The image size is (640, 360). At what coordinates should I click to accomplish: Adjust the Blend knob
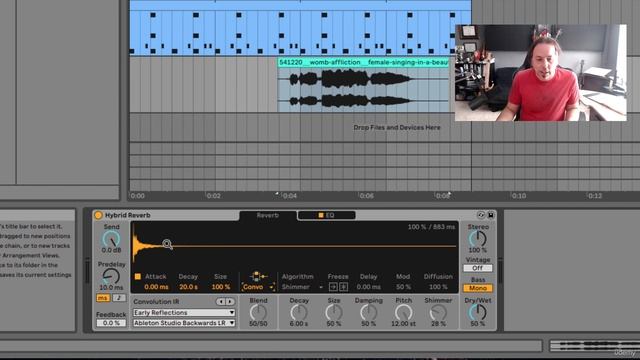coord(258,313)
